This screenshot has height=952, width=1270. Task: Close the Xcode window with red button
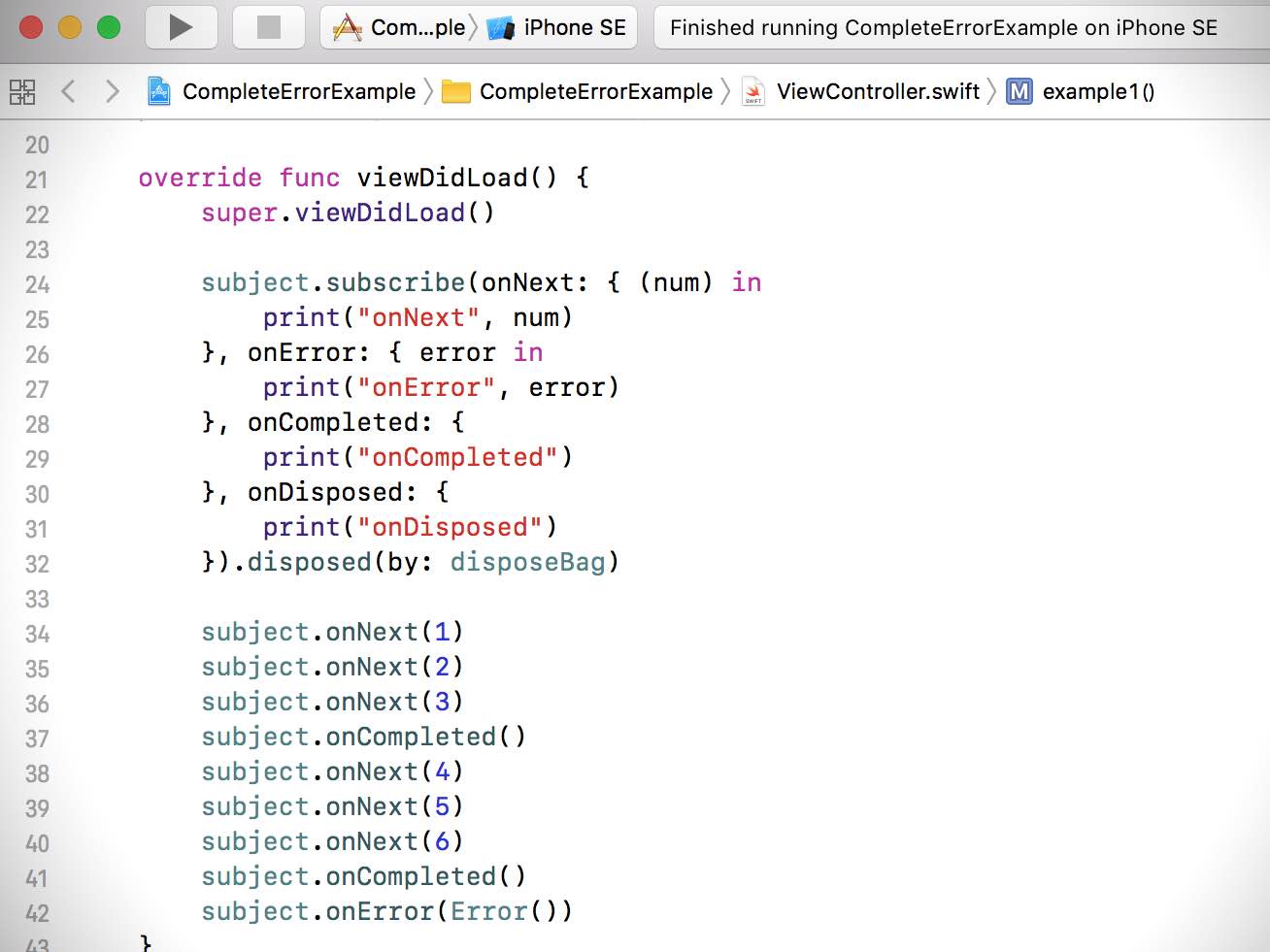(31, 27)
